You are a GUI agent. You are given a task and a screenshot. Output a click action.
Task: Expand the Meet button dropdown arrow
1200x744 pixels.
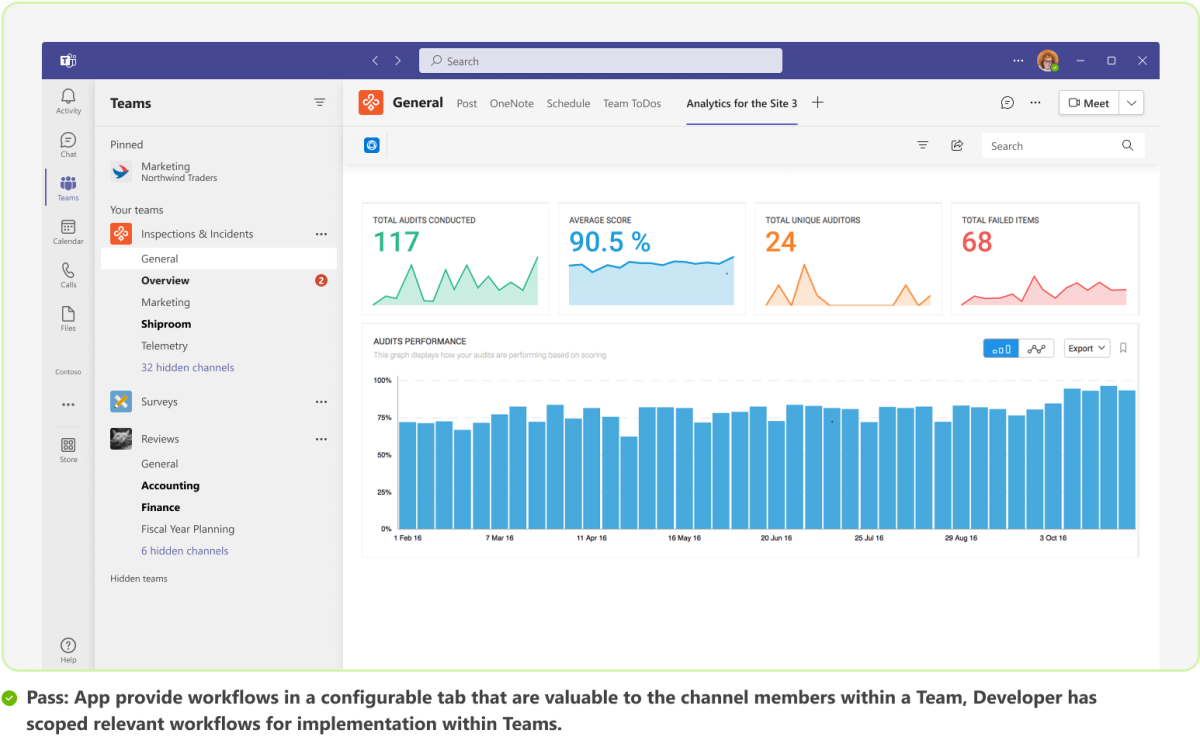point(1131,102)
